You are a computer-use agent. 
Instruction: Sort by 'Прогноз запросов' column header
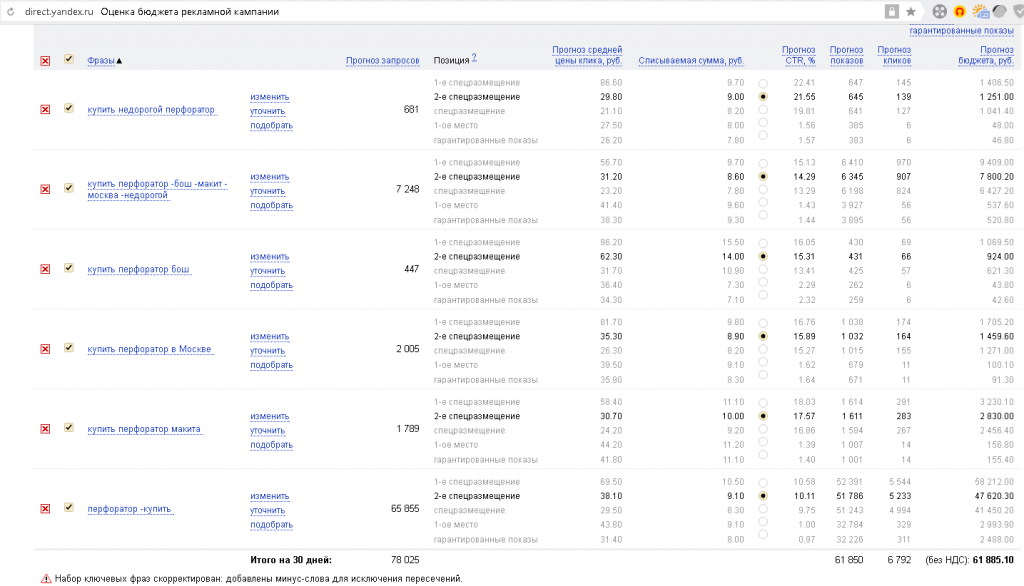coord(383,61)
